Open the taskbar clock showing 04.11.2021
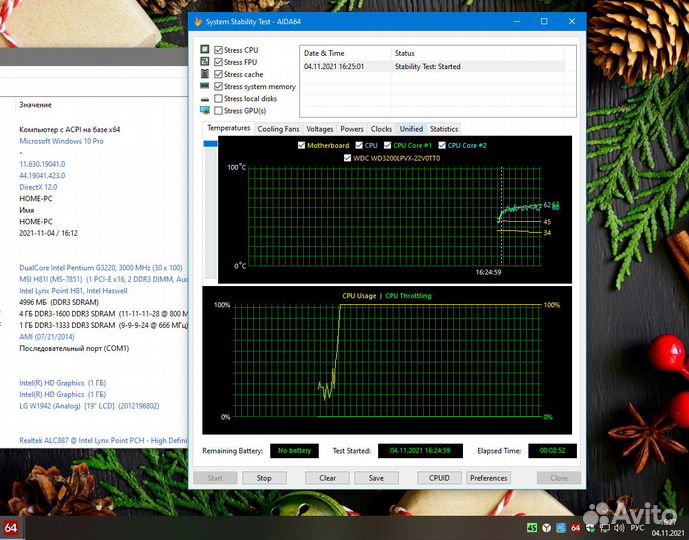This screenshot has width=689, height=540. [667, 528]
